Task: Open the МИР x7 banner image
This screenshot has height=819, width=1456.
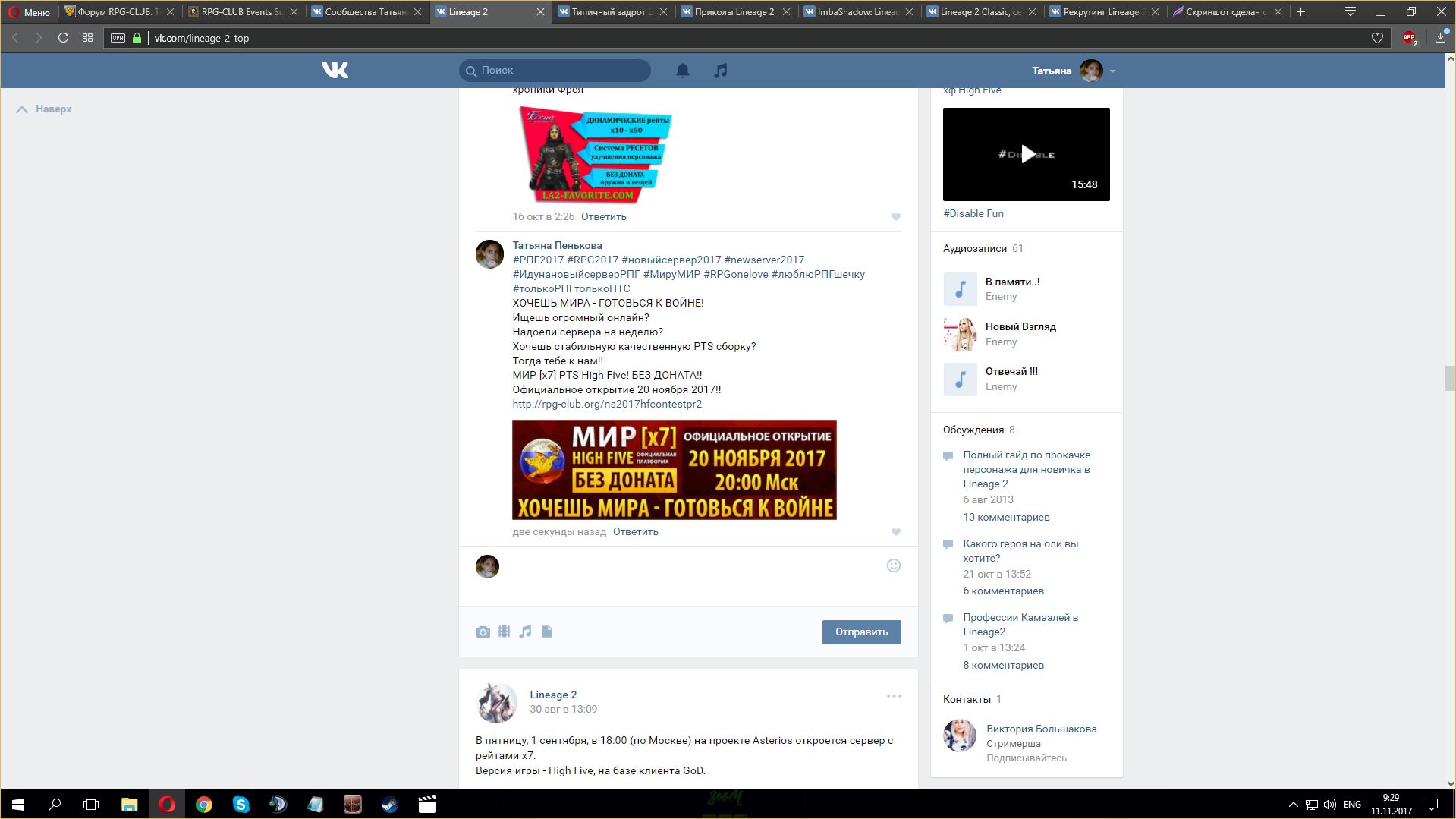Action: click(675, 470)
